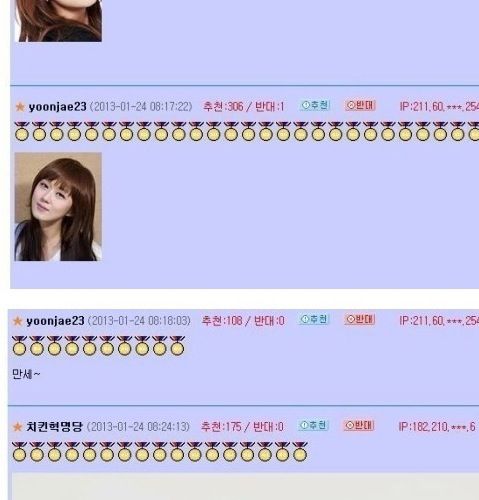Click the star icon beside 치킨혁명당
479x500 pixels.
point(17,426)
